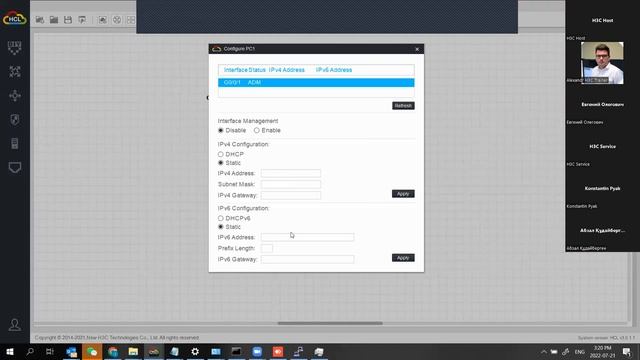This screenshot has width=640, height=360.
Task: Click the presenter video thumbnail
Action: pos(602,63)
